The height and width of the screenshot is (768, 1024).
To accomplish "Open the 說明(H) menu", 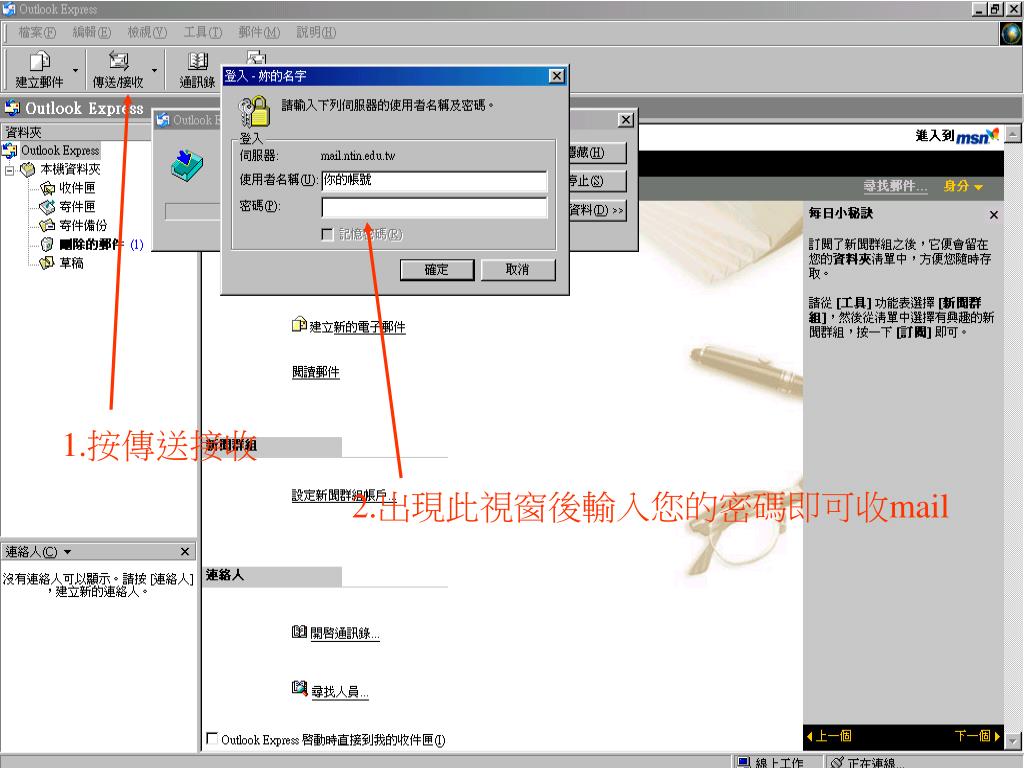I will (316, 32).
